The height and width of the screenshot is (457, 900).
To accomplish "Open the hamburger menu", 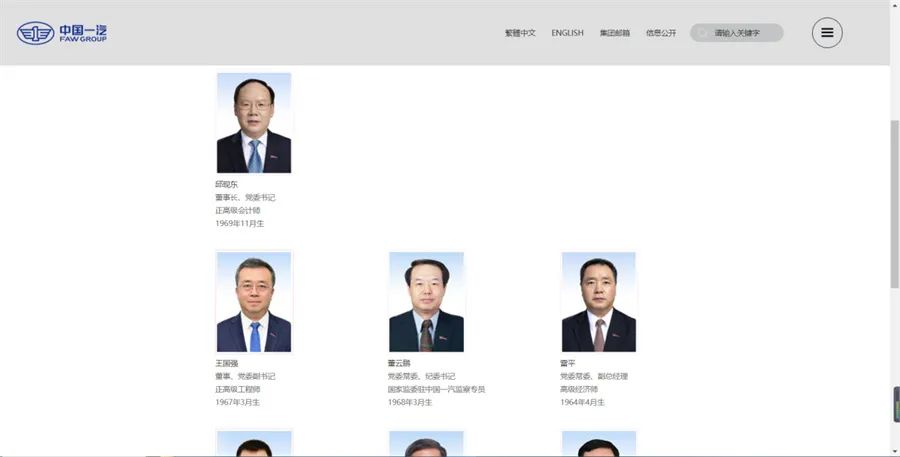I will pos(827,33).
